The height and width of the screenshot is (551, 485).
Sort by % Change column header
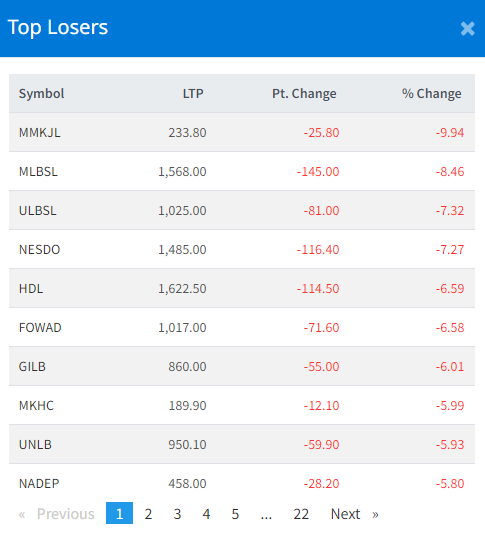(x=432, y=93)
